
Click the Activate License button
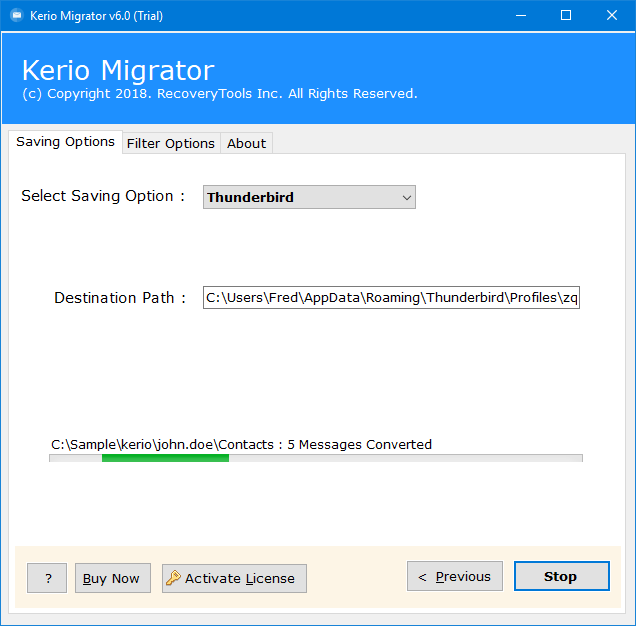pos(234,578)
